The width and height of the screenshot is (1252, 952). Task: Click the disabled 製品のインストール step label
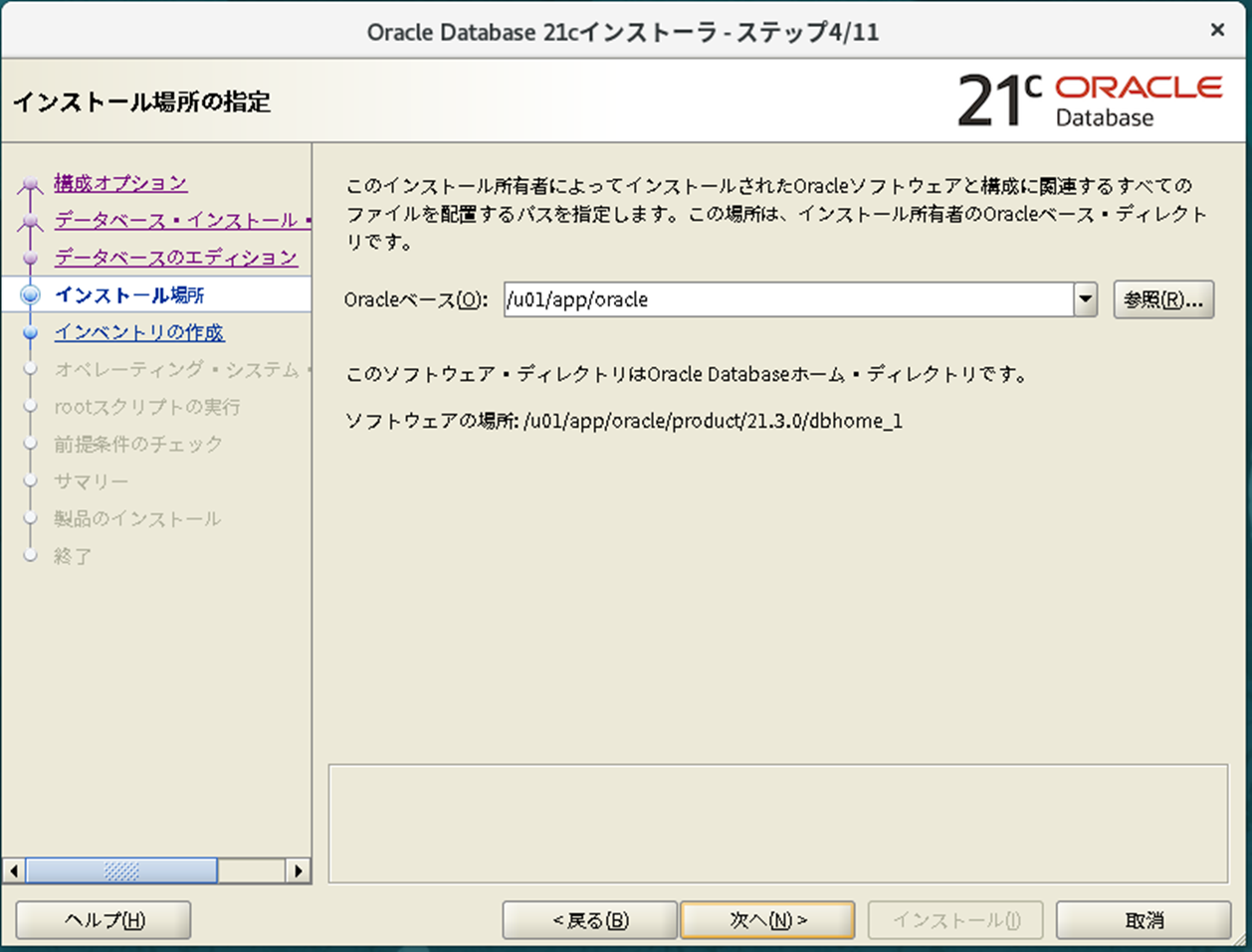click(x=137, y=518)
